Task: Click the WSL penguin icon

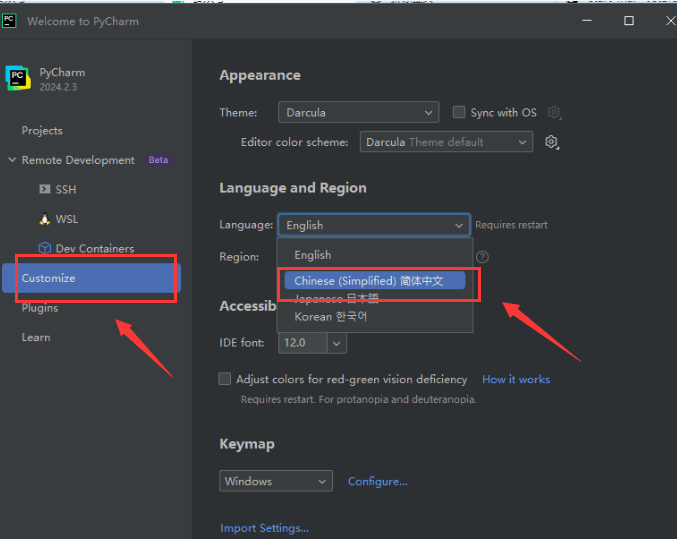Action: [44, 219]
